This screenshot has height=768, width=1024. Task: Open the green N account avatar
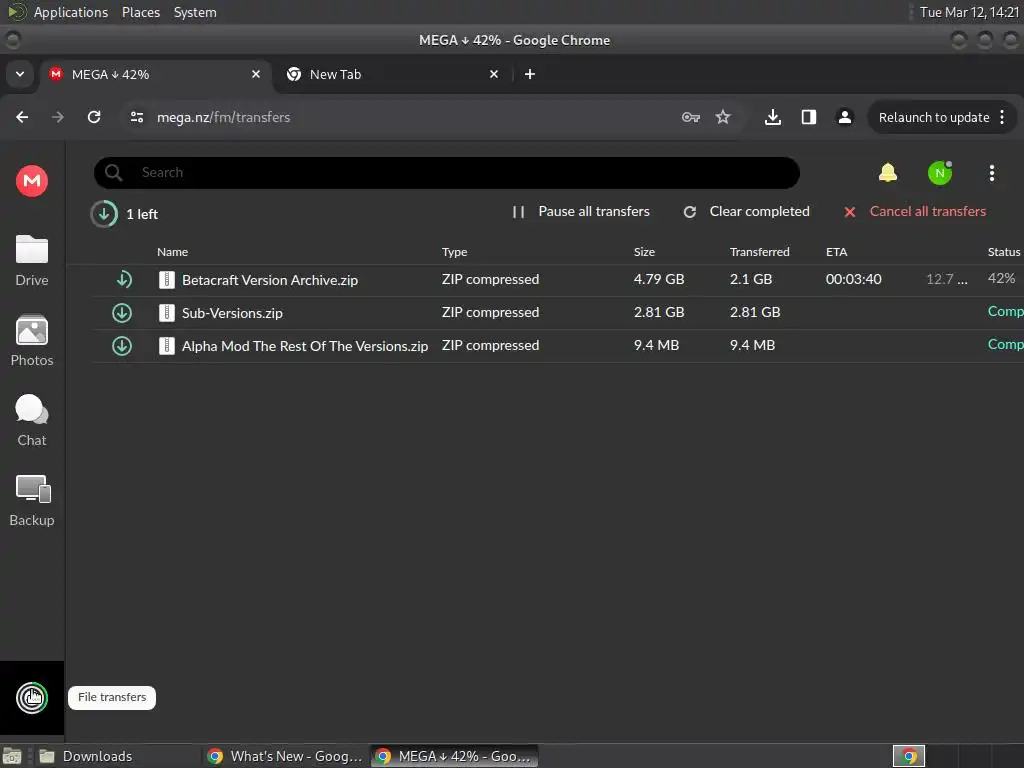[x=940, y=173]
